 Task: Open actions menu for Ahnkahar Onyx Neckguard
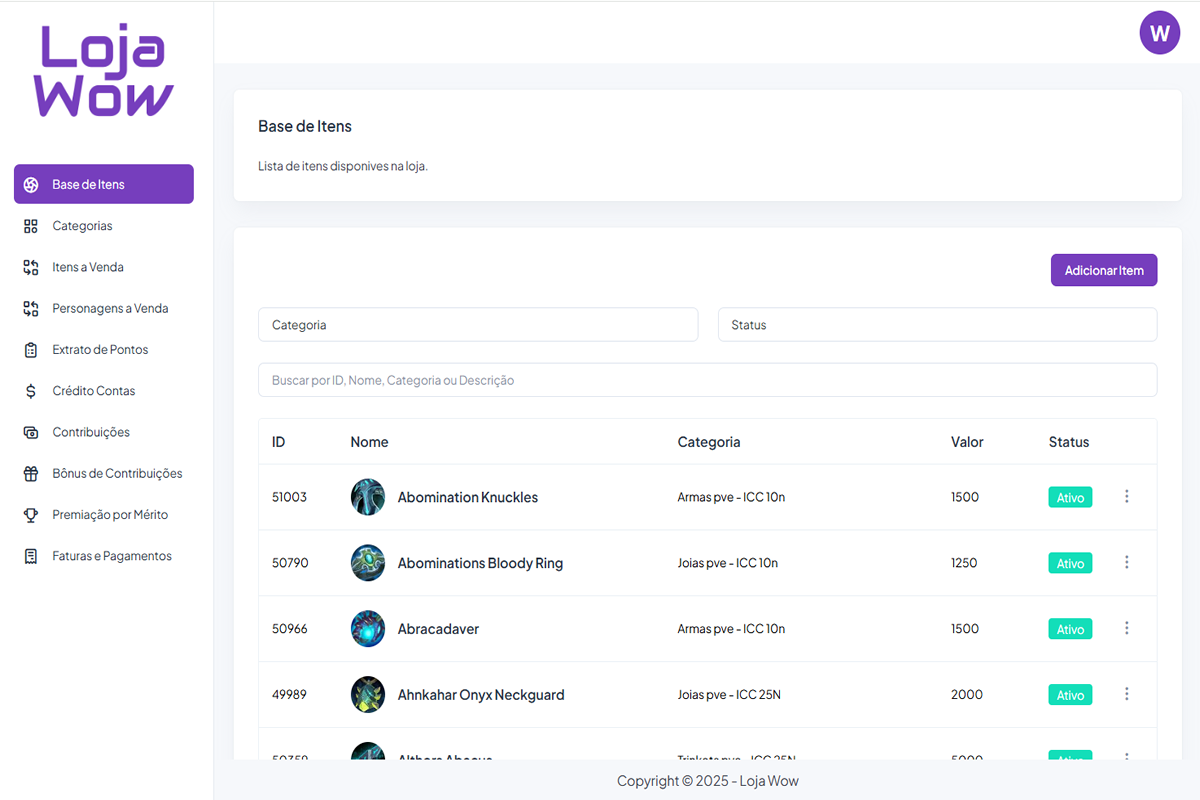click(1127, 694)
